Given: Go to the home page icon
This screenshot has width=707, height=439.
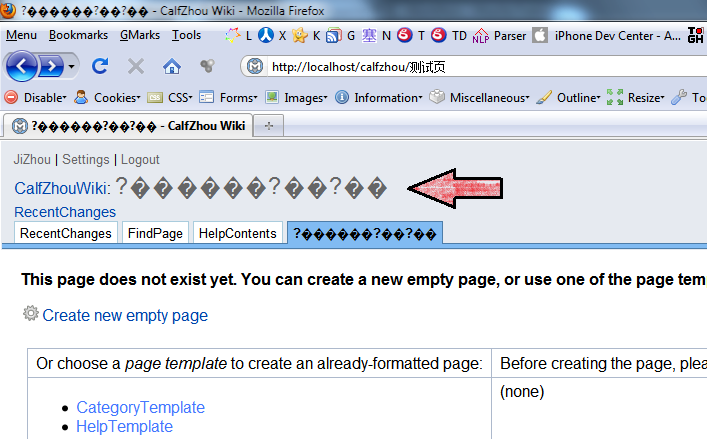Looking at the screenshot, I should click(x=172, y=67).
